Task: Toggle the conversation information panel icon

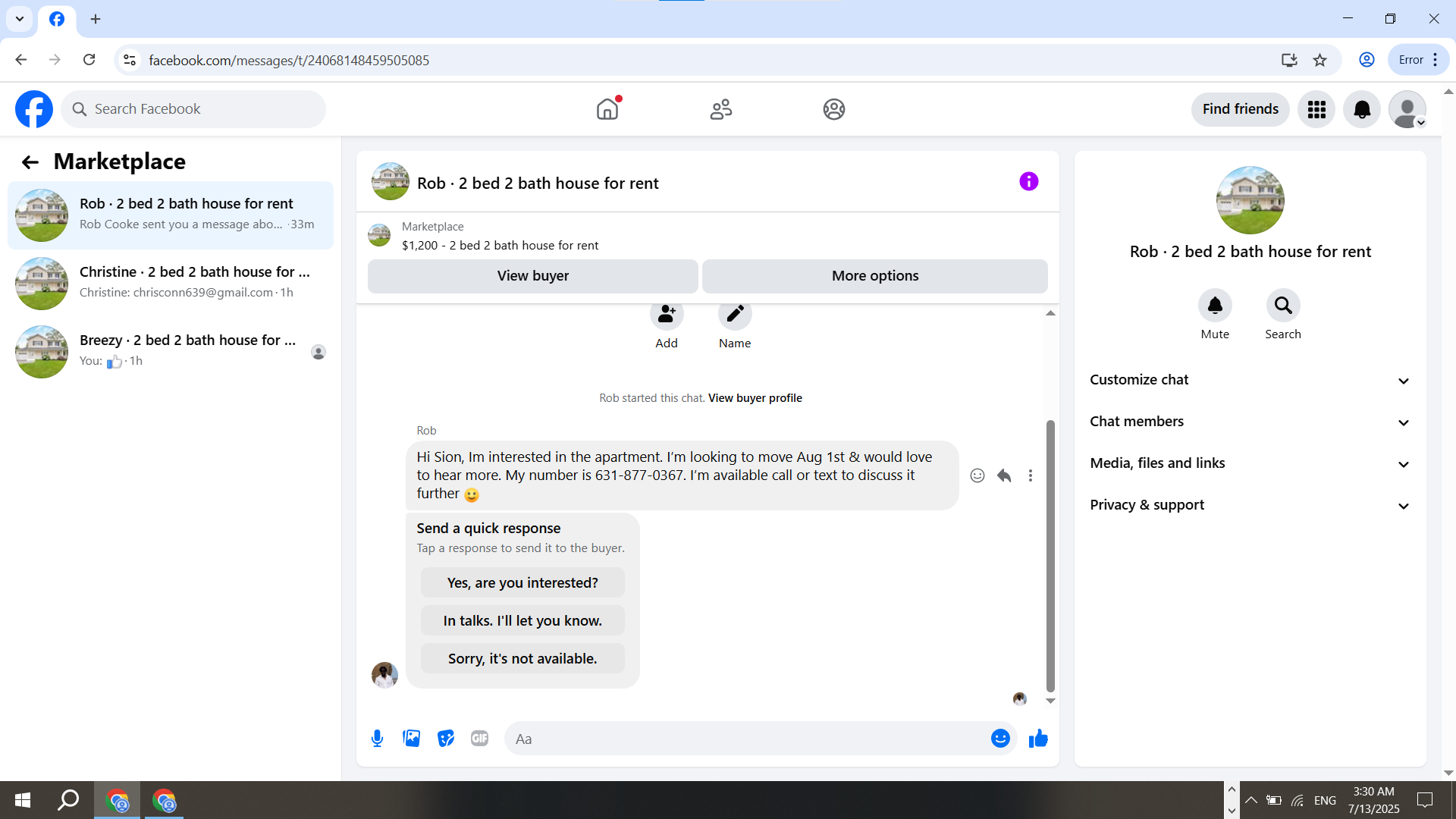Action: coord(1028,182)
